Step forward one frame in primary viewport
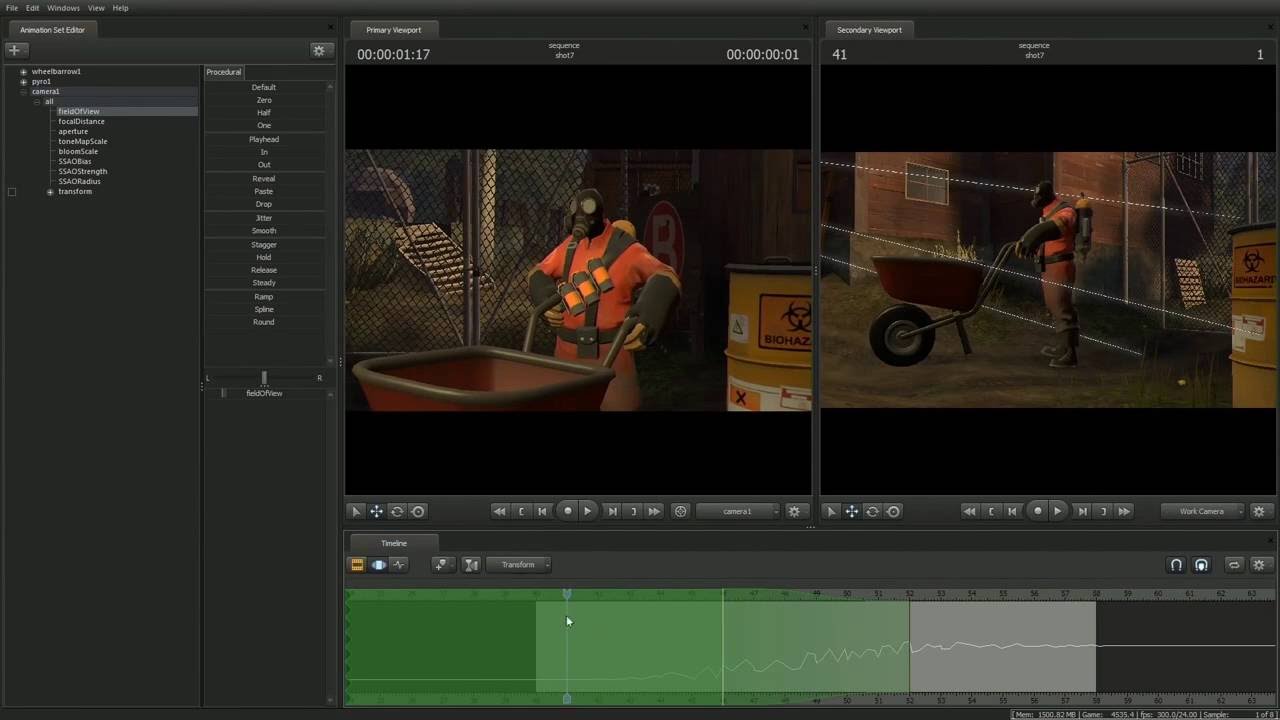 tap(612, 511)
